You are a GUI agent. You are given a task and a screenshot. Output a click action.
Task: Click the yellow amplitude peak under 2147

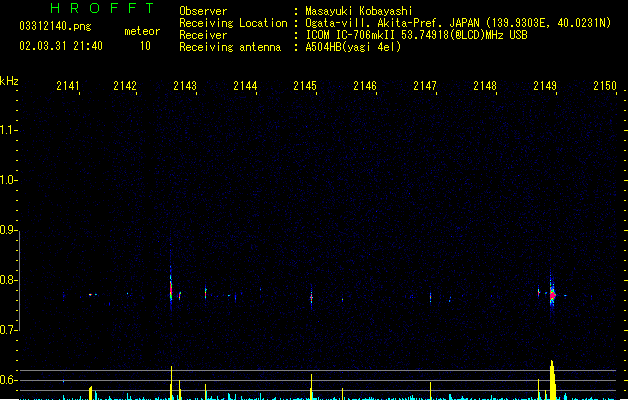(430, 391)
